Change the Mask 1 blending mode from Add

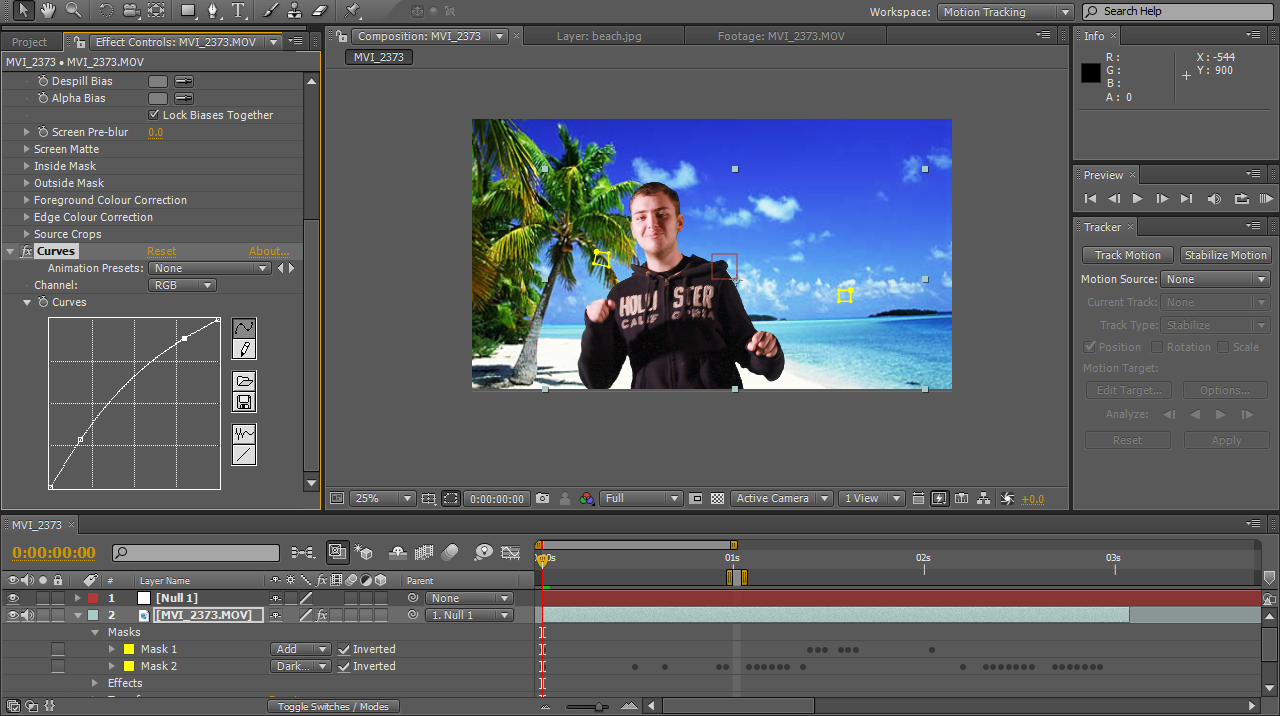(x=299, y=648)
